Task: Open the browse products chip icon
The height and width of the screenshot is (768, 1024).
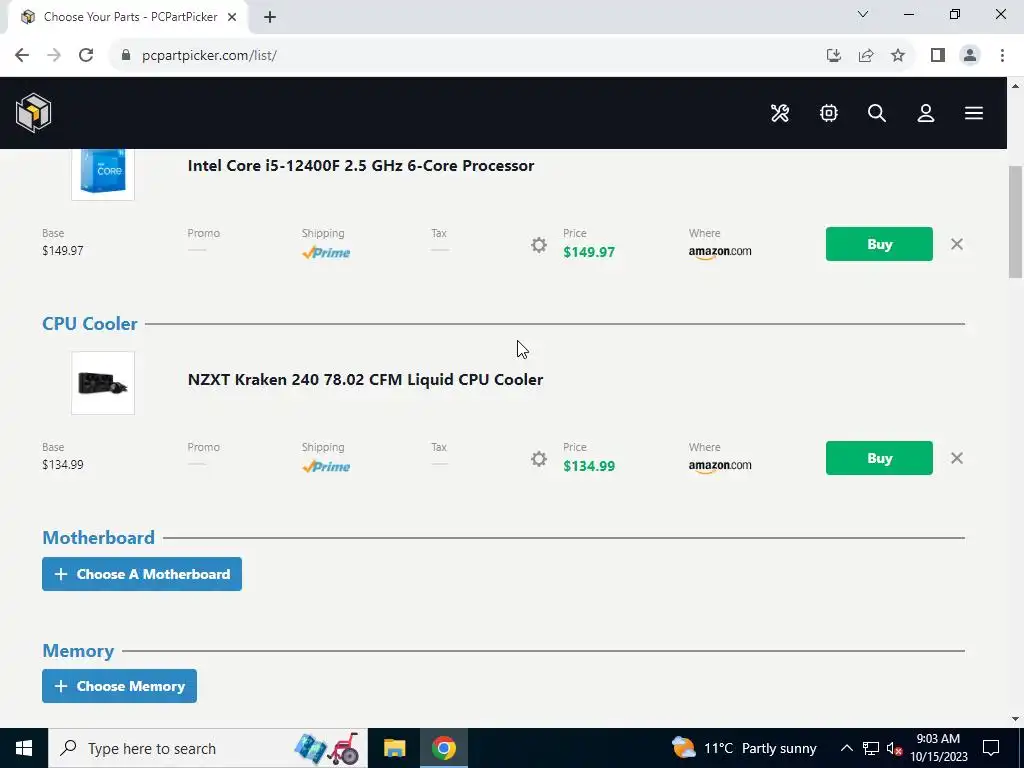Action: point(829,113)
